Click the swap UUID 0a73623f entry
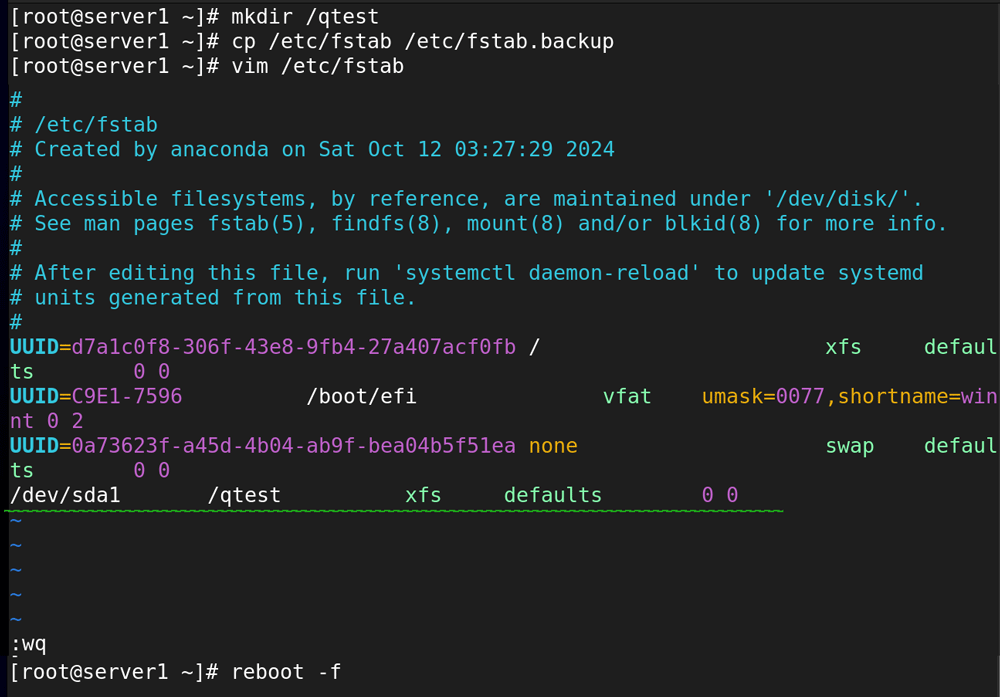This screenshot has width=1000, height=697. pyautogui.click(x=263, y=446)
